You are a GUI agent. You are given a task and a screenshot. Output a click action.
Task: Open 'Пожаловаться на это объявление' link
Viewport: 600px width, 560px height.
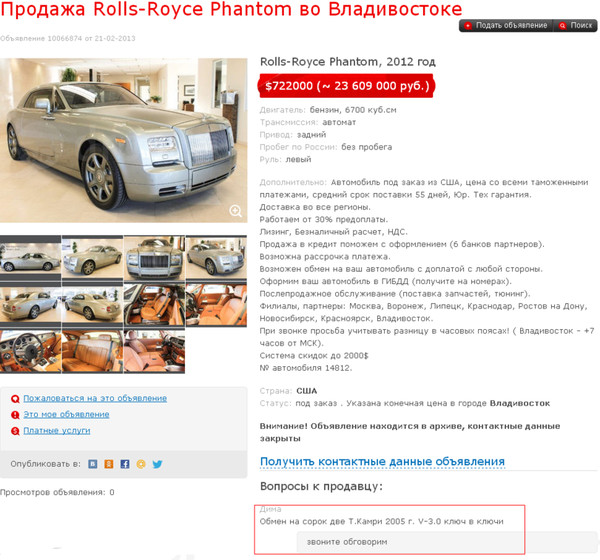(x=95, y=398)
